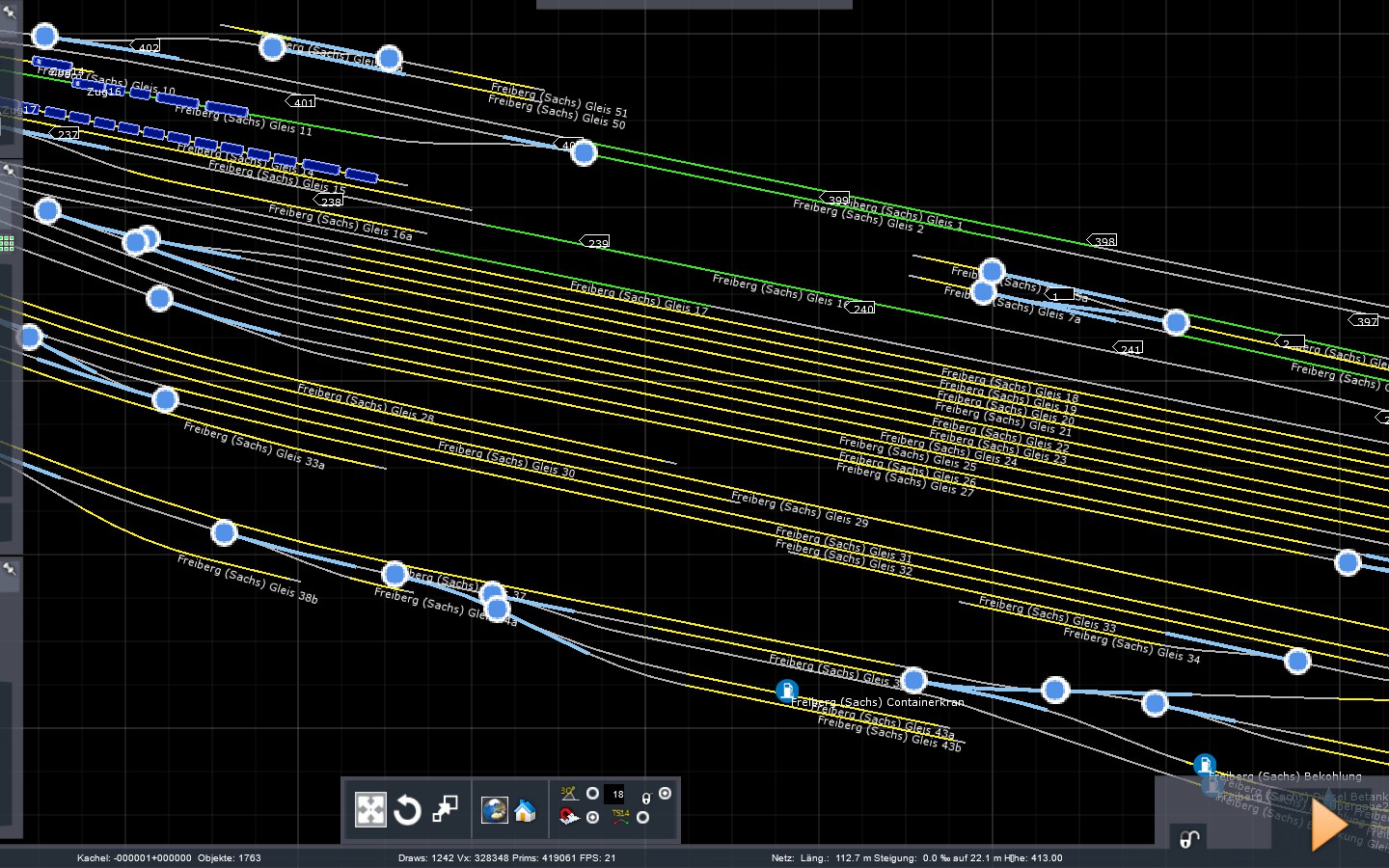Click the signal marker labeled 402
The image size is (1389, 868).
[x=146, y=47]
